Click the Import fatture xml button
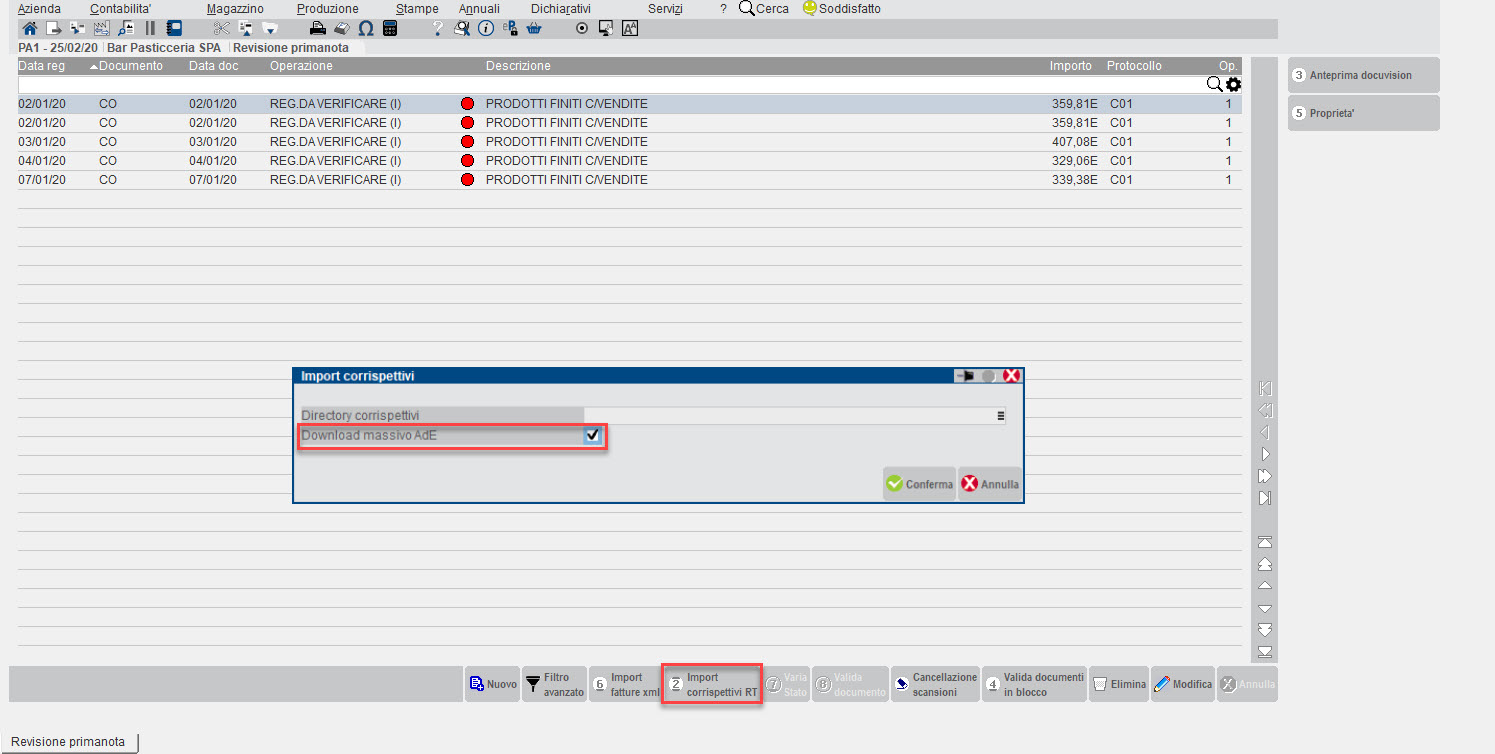 [624, 684]
